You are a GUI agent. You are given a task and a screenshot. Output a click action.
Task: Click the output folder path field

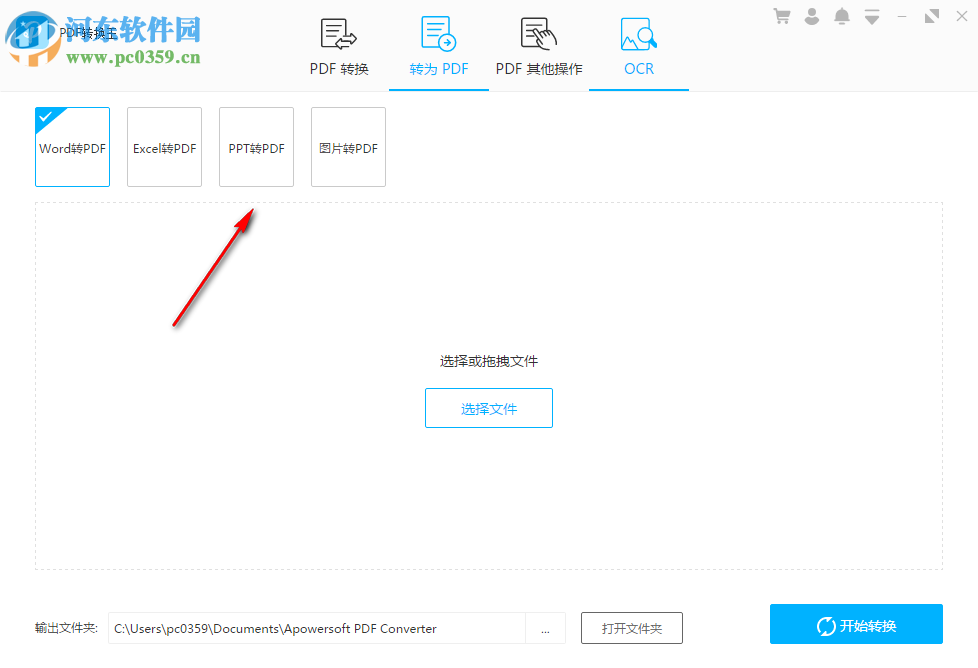(x=318, y=628)
